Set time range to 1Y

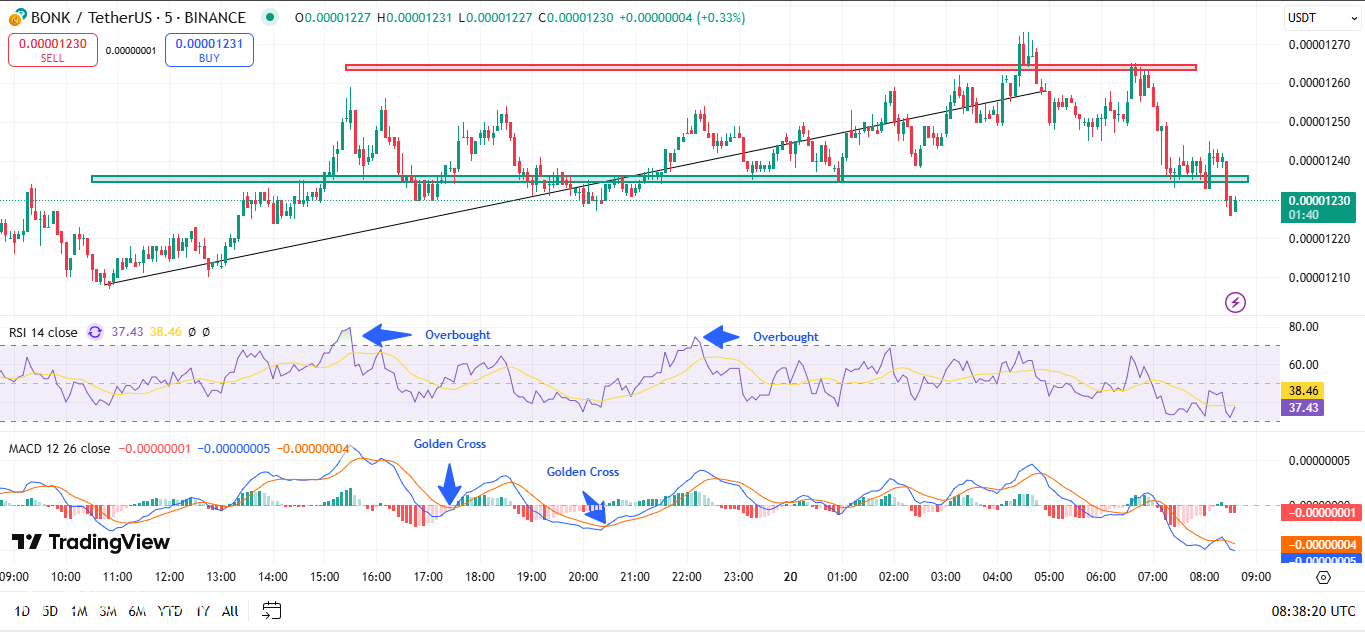pos(203,610)
